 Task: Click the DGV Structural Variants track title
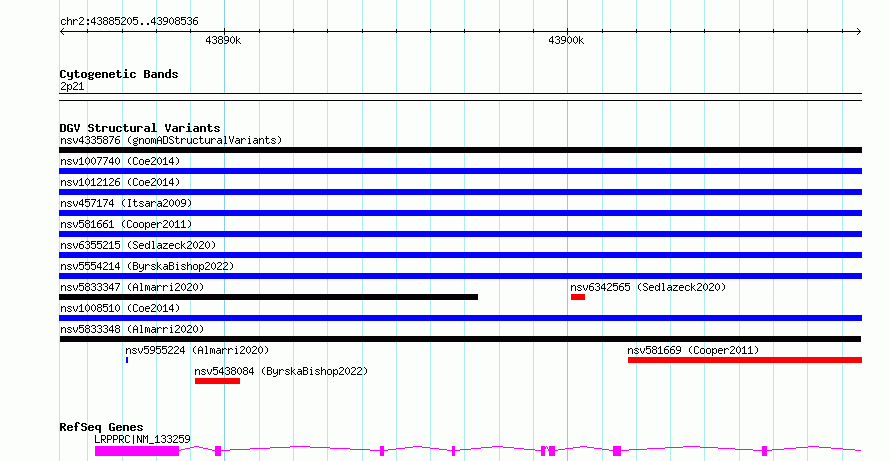pos(140,128)
